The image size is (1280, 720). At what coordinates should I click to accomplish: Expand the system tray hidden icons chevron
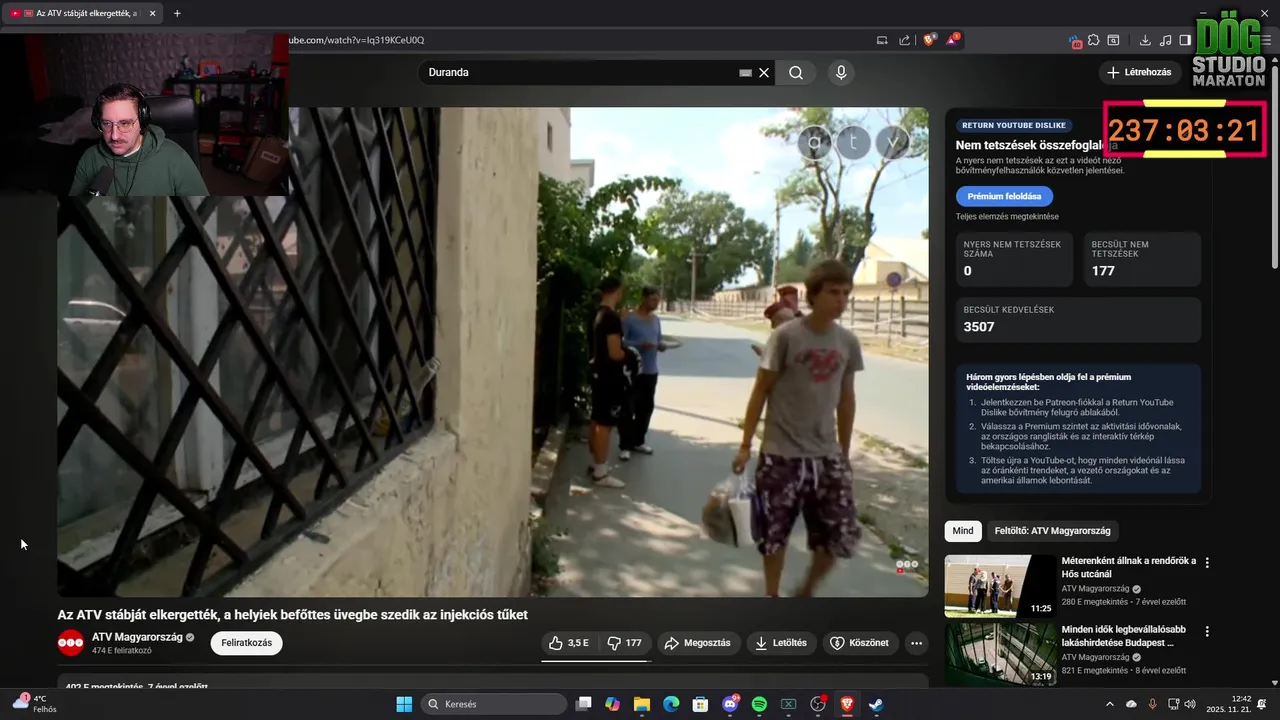1109,704
